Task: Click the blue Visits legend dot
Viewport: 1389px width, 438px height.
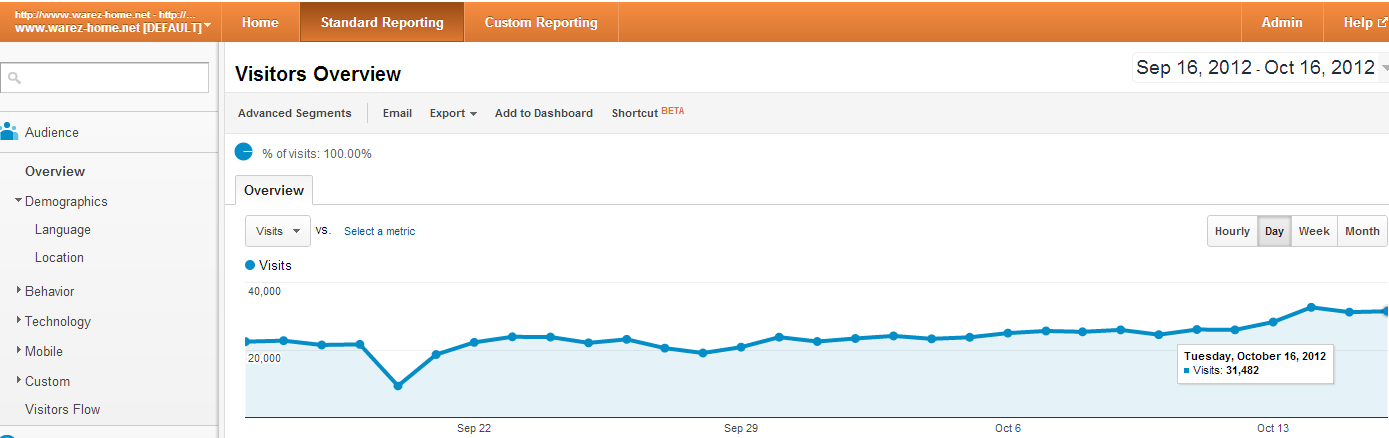Action: (x=250, y=266)
